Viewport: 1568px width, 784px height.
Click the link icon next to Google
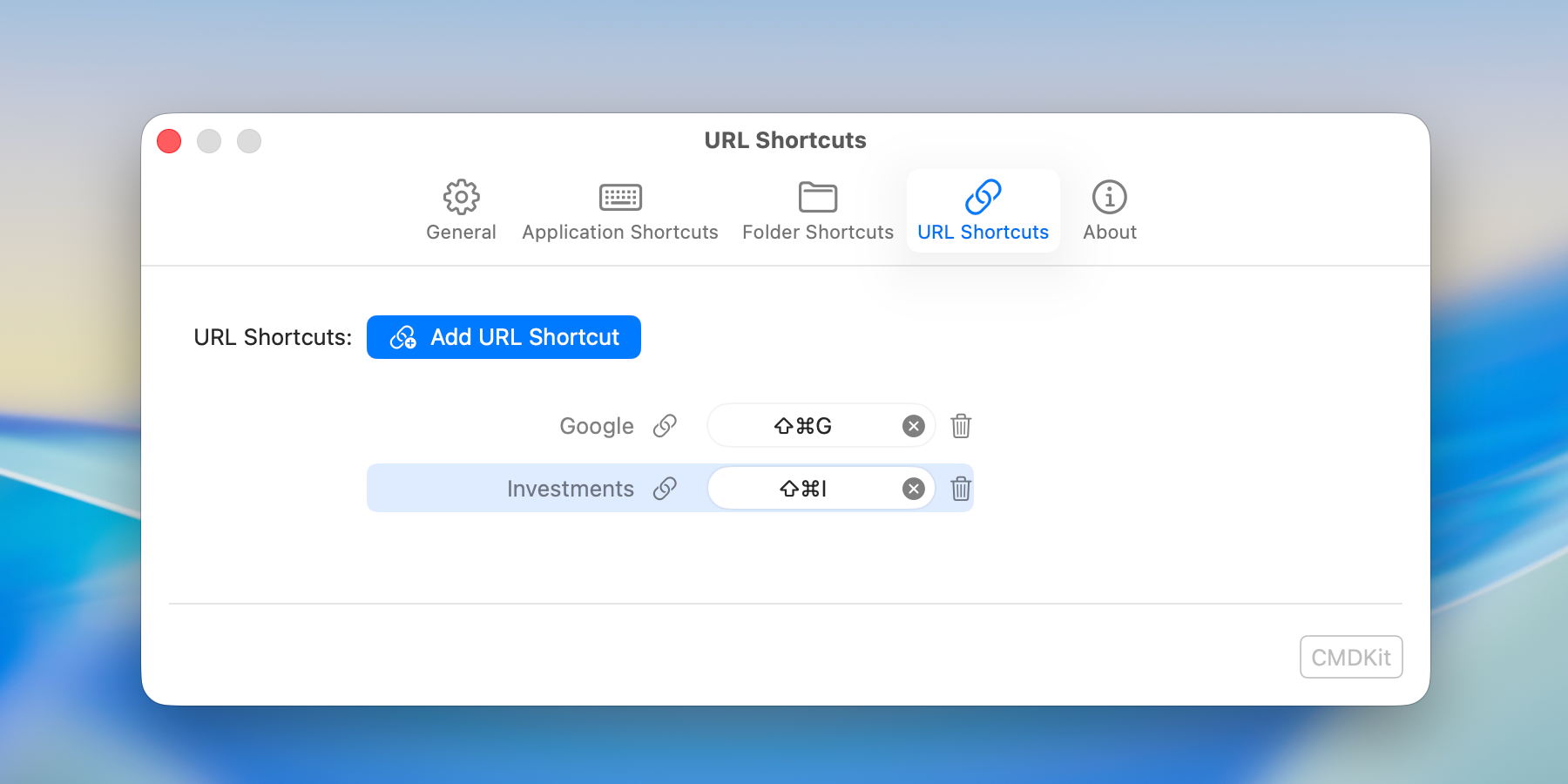click(666, 426)
